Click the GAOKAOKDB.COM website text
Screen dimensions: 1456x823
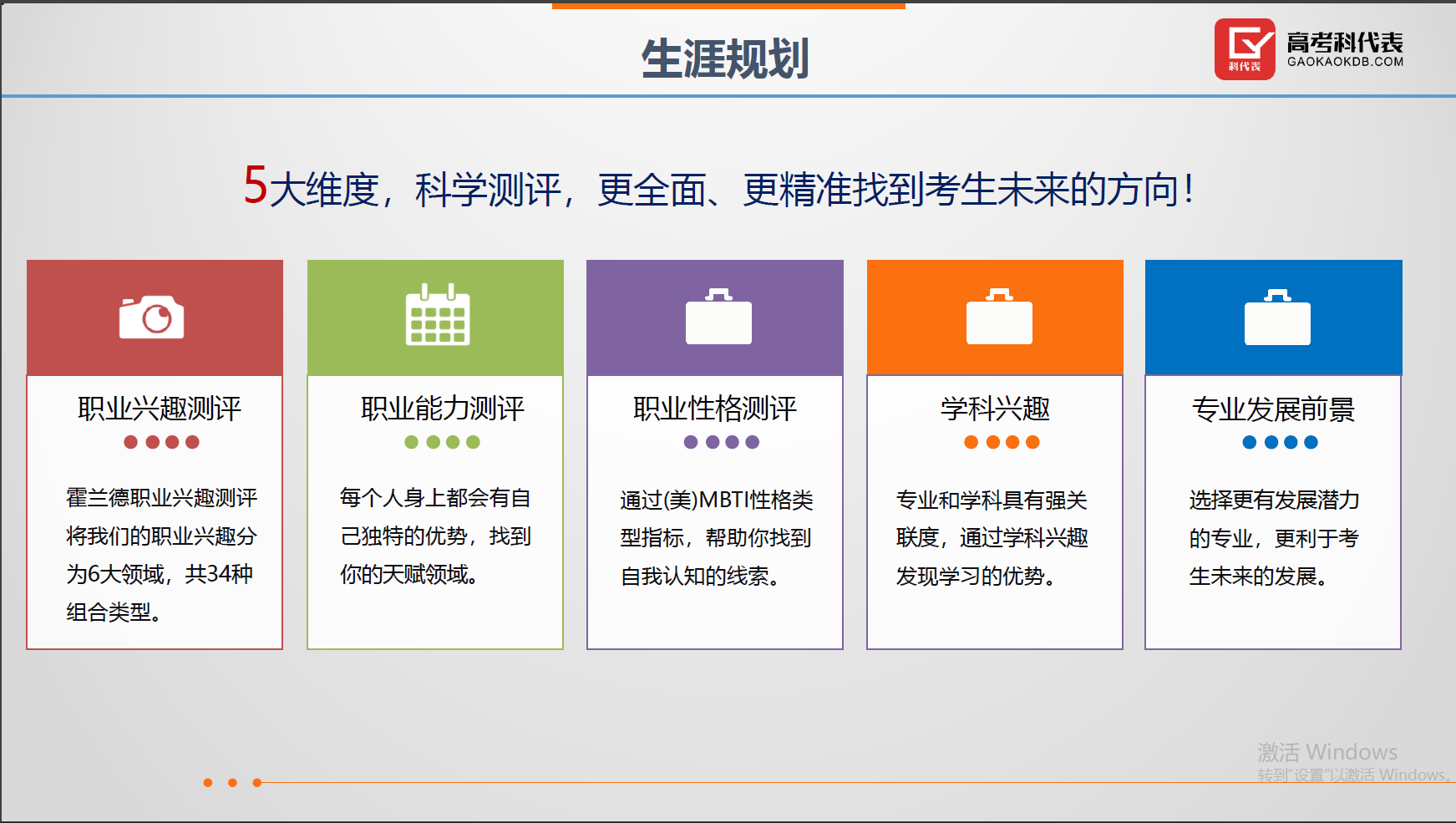pos(1345,62)
